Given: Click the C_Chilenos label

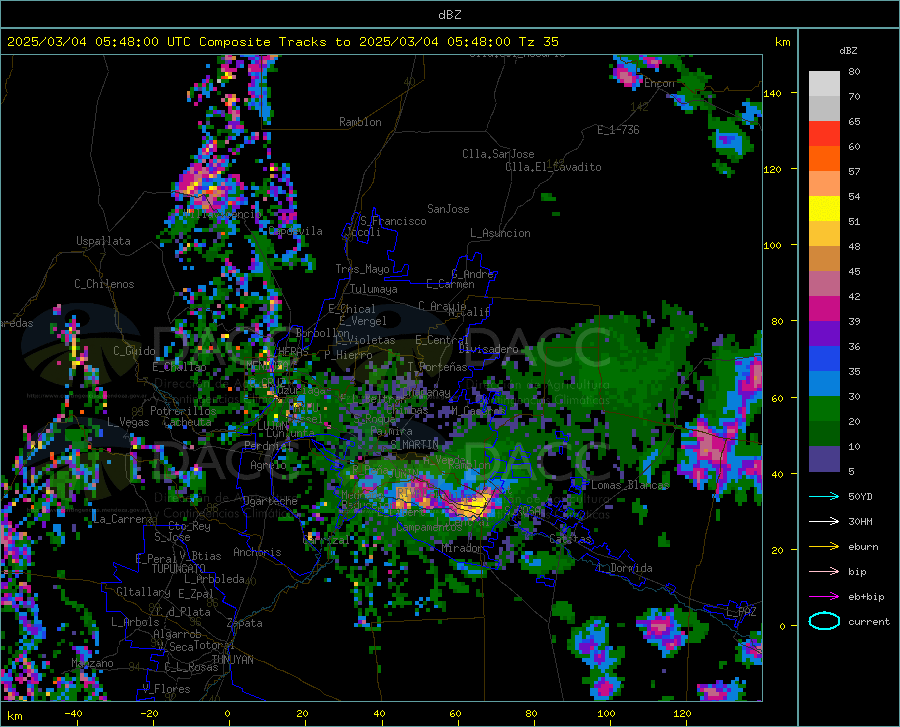Looking at the screenshot, I should (x=104, y=284).
